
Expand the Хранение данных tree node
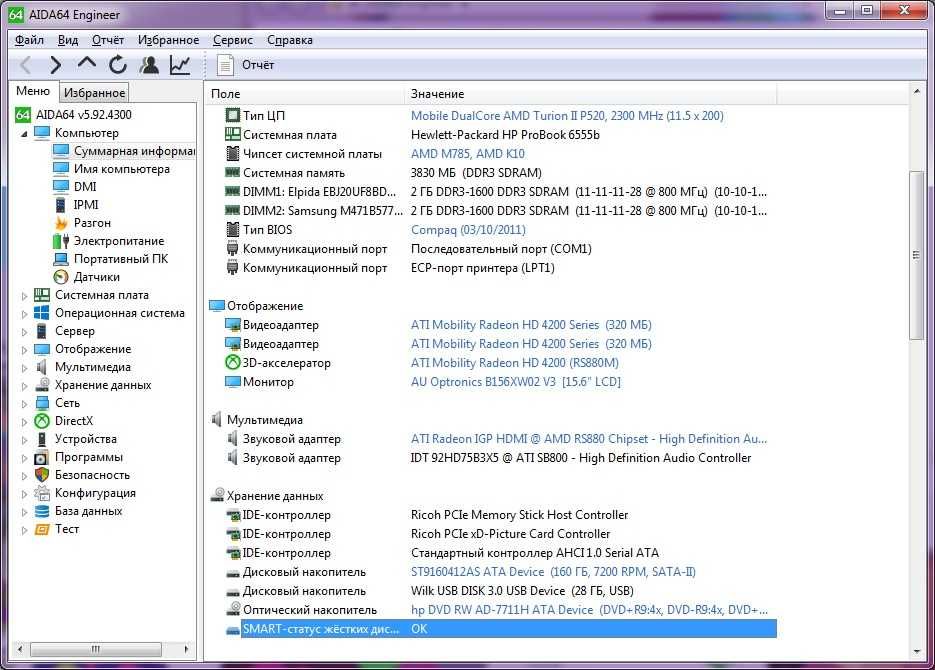pyautogui.click(x=24, y=386)
